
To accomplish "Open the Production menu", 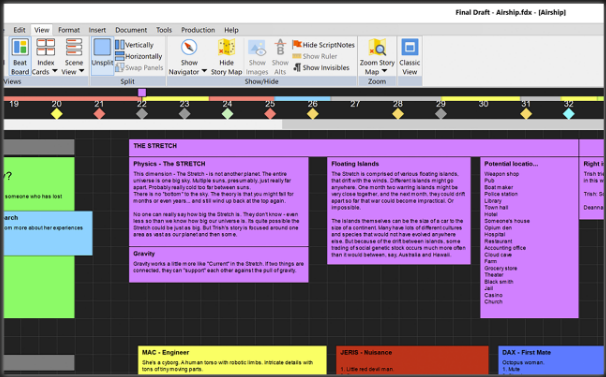I will click(198, 30).
